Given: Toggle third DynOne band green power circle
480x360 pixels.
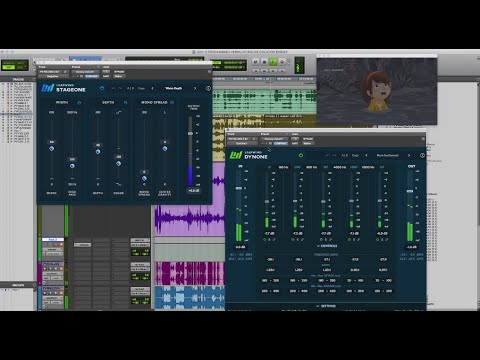Looking at the screenshot, I should tap(322, 240).
